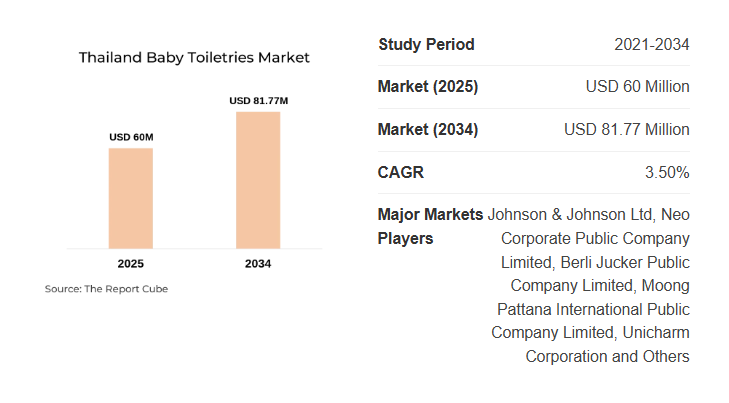Click the Source: The Report Cube text
Screen dimensions: 729x403
106,289
